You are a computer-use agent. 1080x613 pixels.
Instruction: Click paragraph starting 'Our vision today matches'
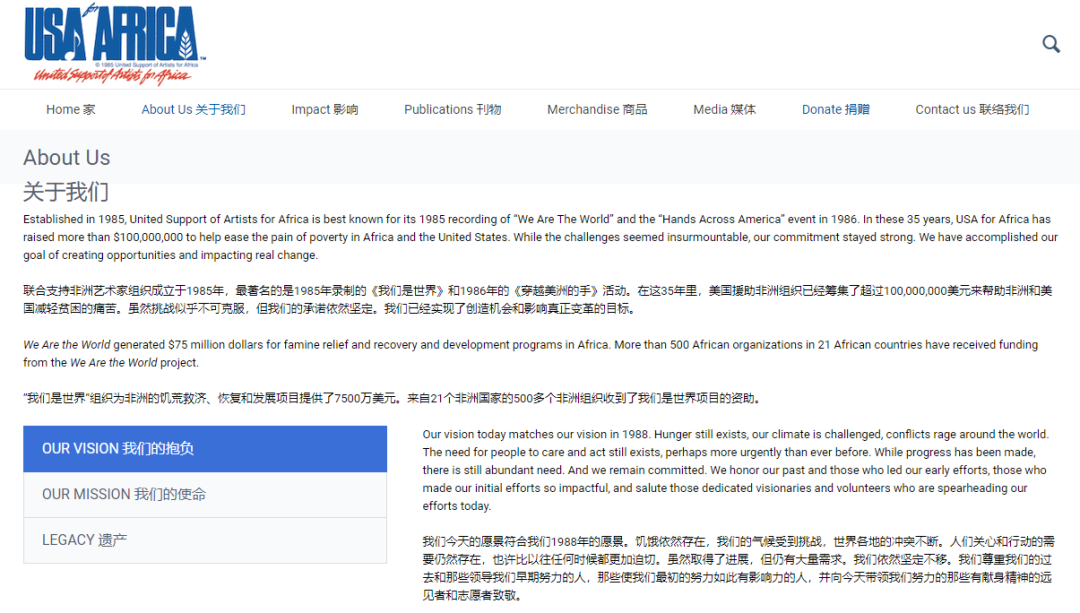(736, 470)
